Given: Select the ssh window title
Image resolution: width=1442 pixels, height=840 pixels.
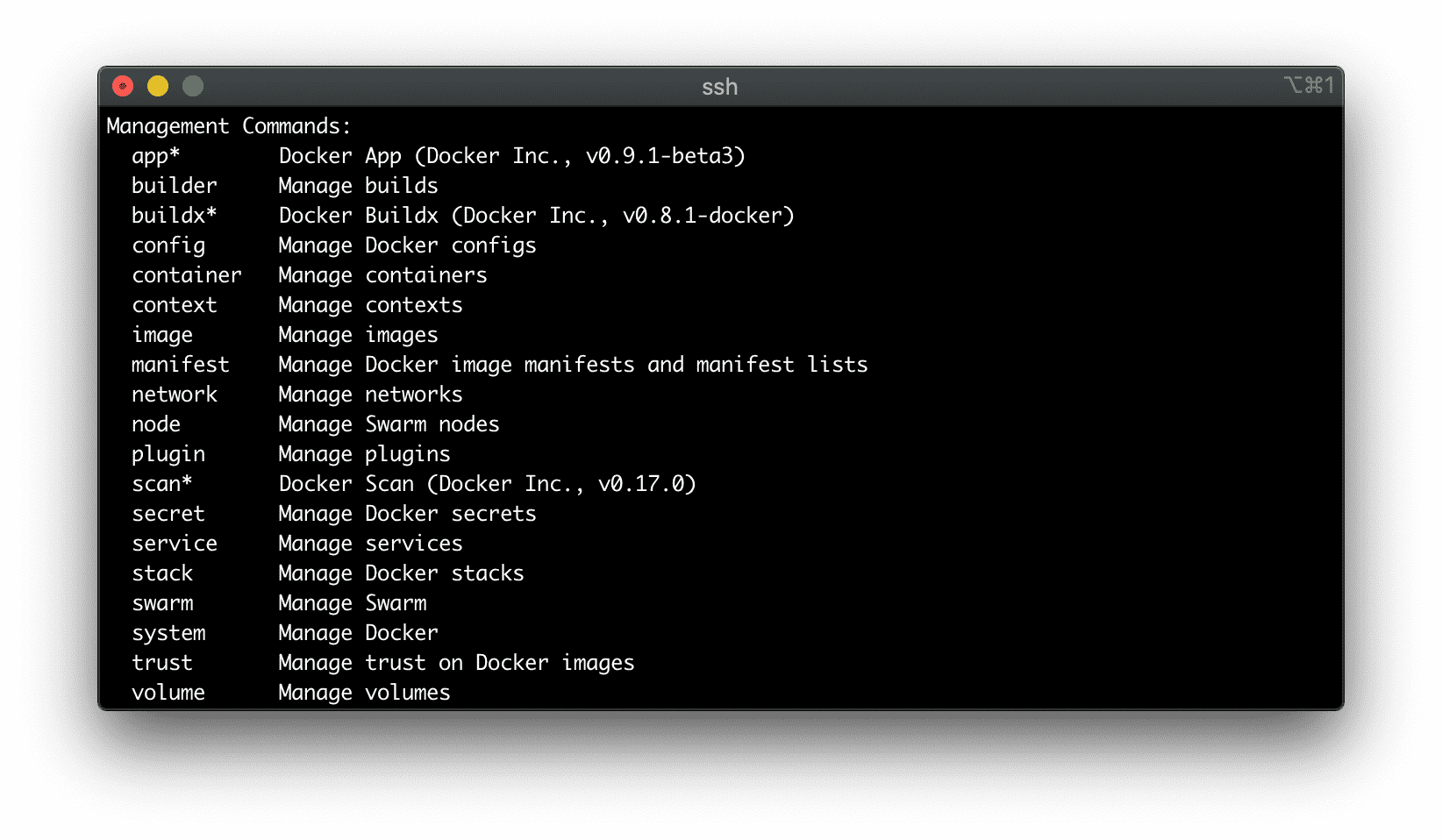Looking at the screenshot, I should (x=719, y=87).
